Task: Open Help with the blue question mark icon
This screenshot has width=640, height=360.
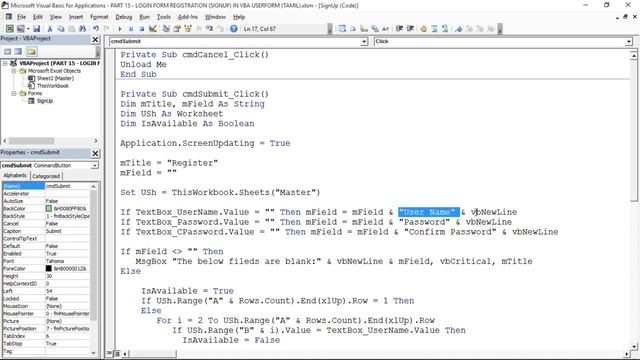Action: point(233,29)
